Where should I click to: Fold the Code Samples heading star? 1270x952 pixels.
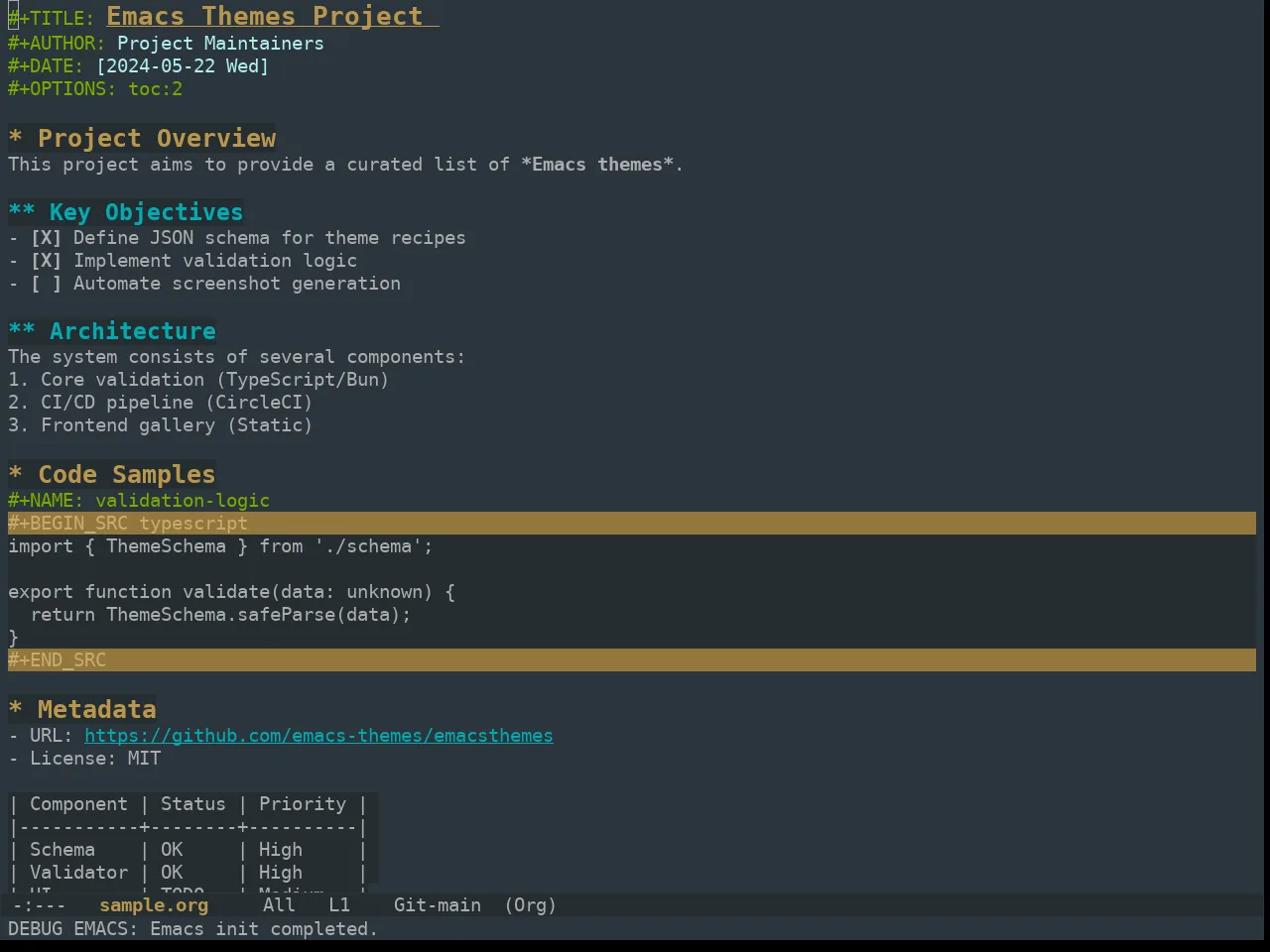pos(15,474)
